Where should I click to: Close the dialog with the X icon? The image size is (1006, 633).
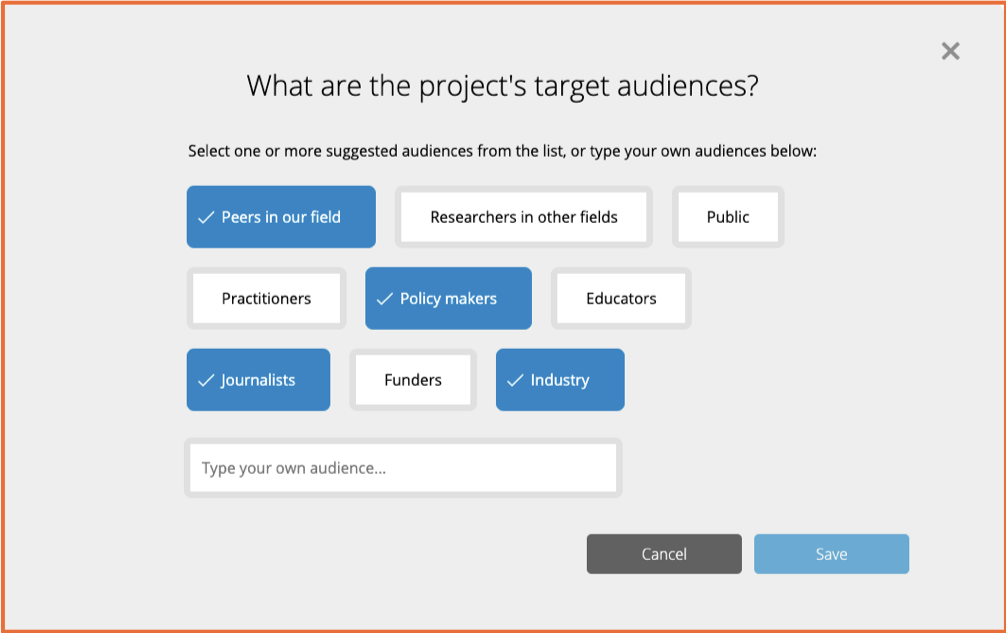point(950,51)
